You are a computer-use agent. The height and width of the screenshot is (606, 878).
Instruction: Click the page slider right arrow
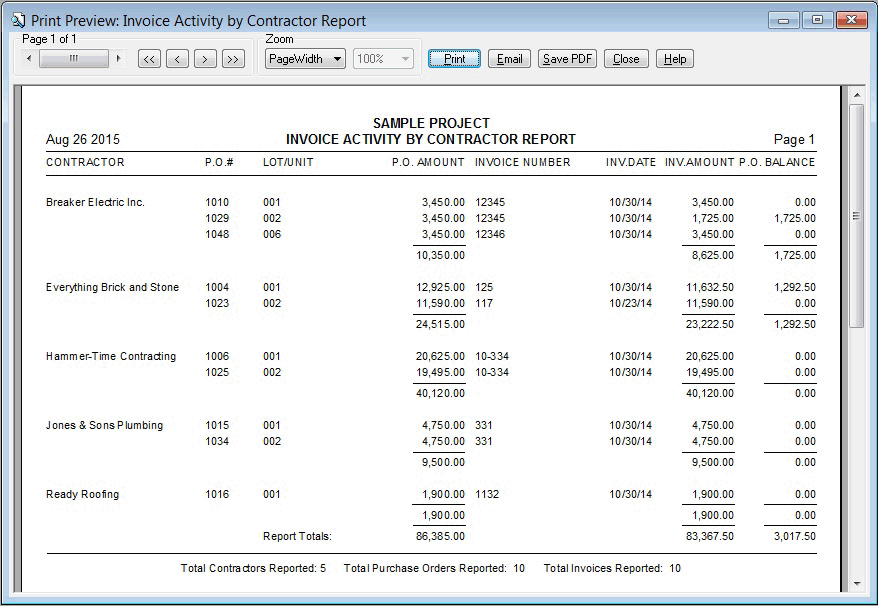point(118,58)
